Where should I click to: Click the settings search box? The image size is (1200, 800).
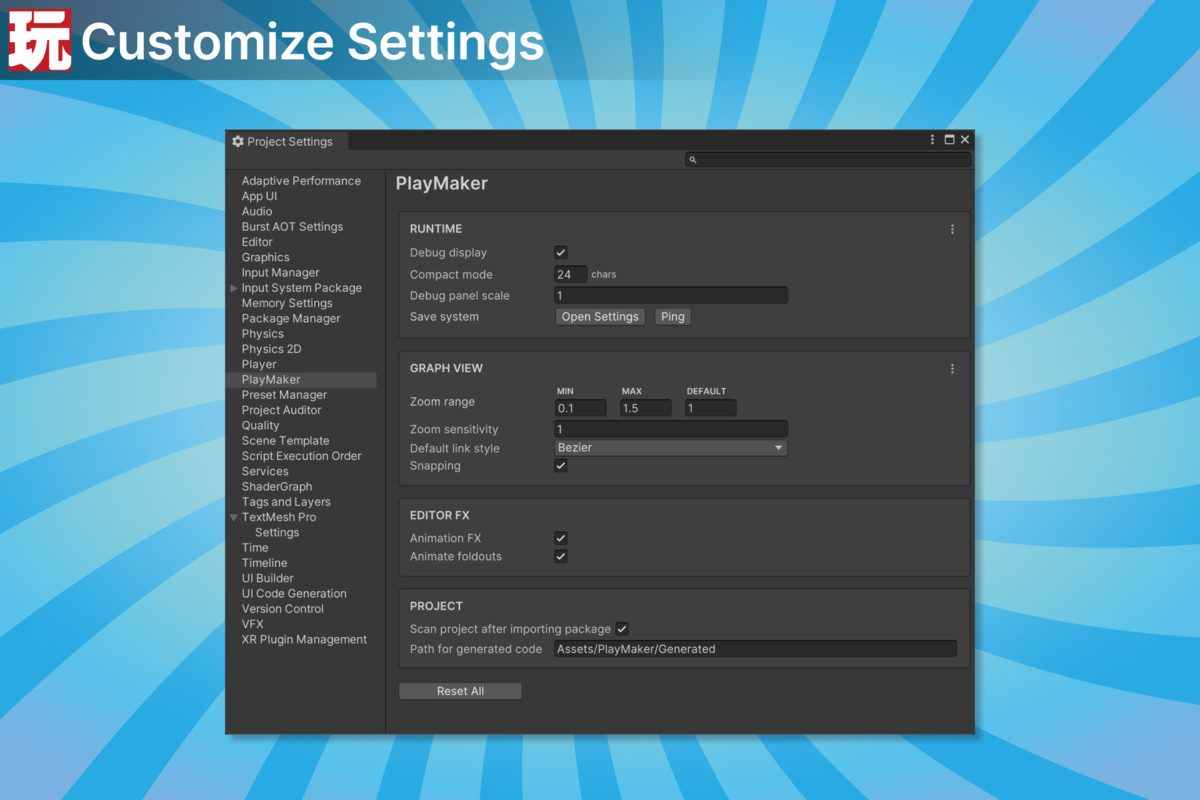pos(828,160)
